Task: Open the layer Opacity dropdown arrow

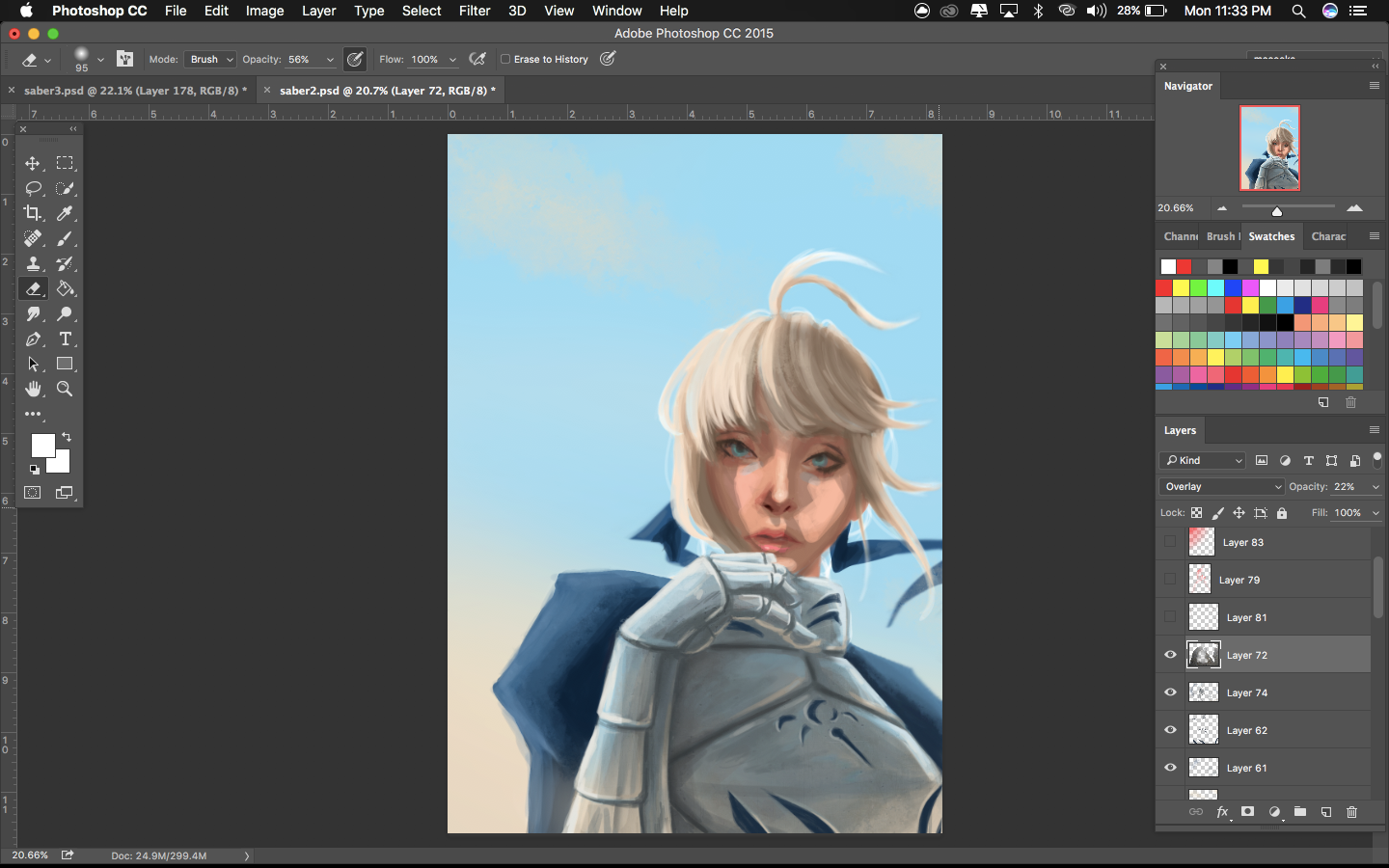Action: point(1375,487)
